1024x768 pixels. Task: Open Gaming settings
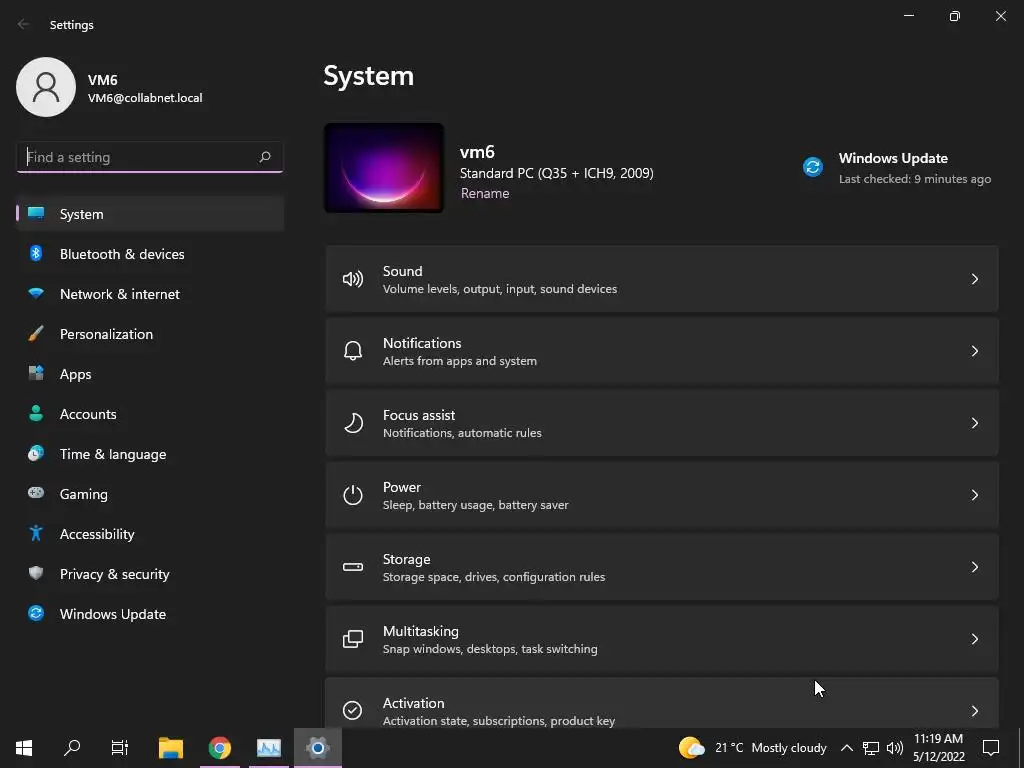tap(150, 494)
